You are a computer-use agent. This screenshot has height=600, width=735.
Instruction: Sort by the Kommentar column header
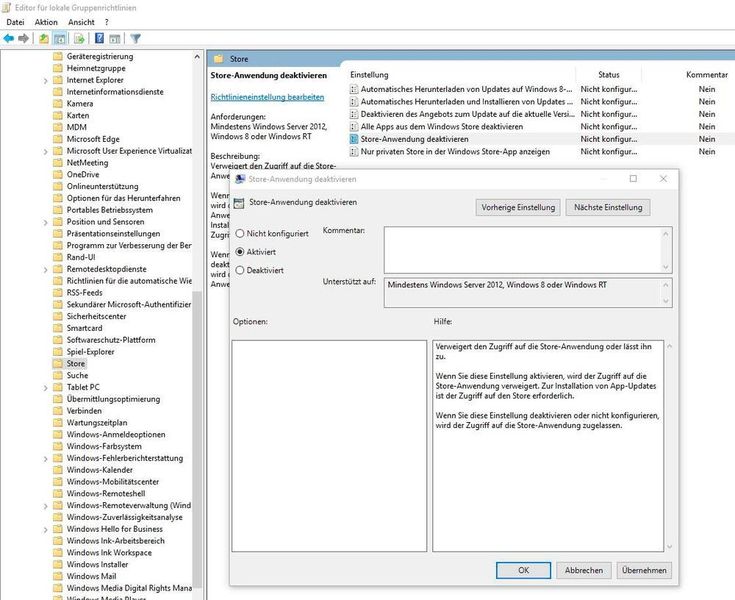tap(706, 75)
